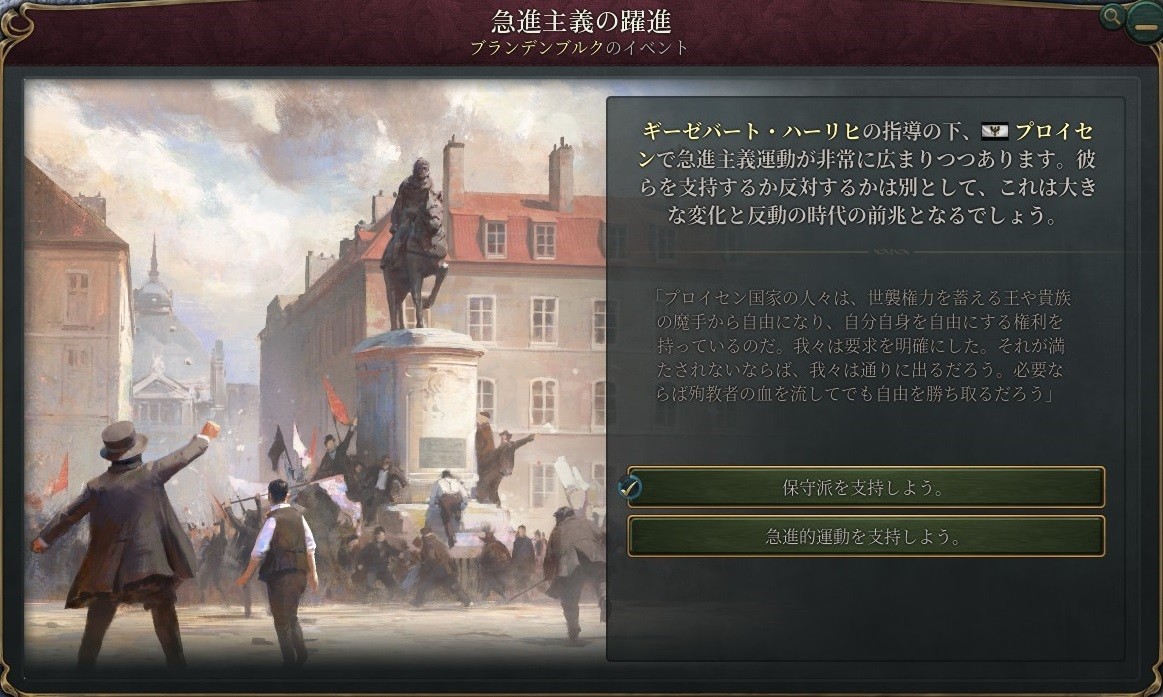Click the white event description paragraph
The image size is (1163, 697).
coord(867,174)
